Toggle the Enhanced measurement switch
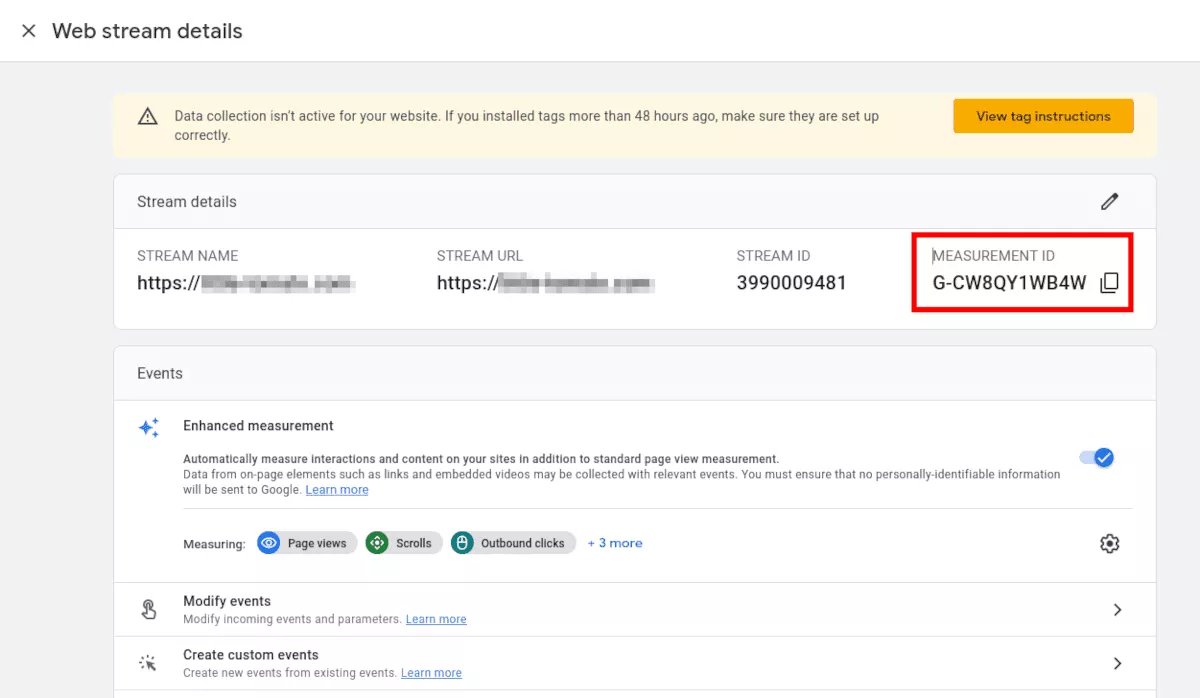Viewport: 1200px width, 698px height. point(1096,458)
